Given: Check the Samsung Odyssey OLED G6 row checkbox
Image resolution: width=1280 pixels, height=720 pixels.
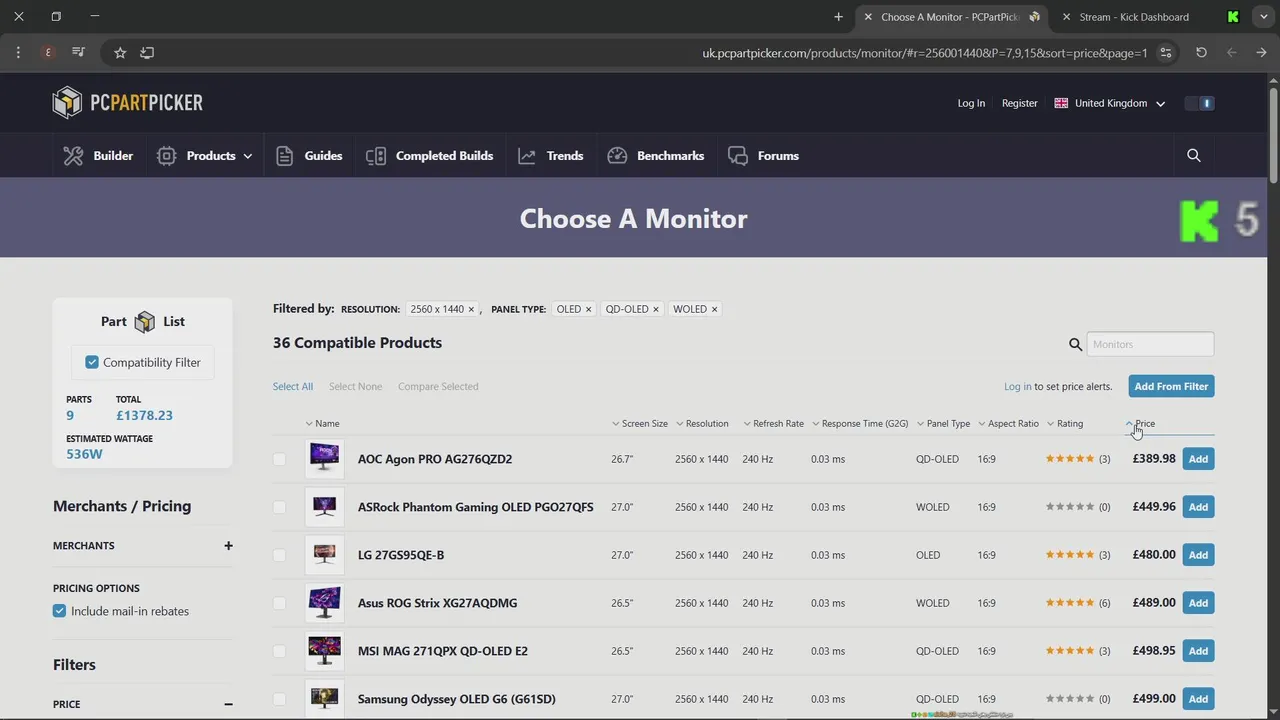Looking at the screenshot, I should (x=279, y=699).
